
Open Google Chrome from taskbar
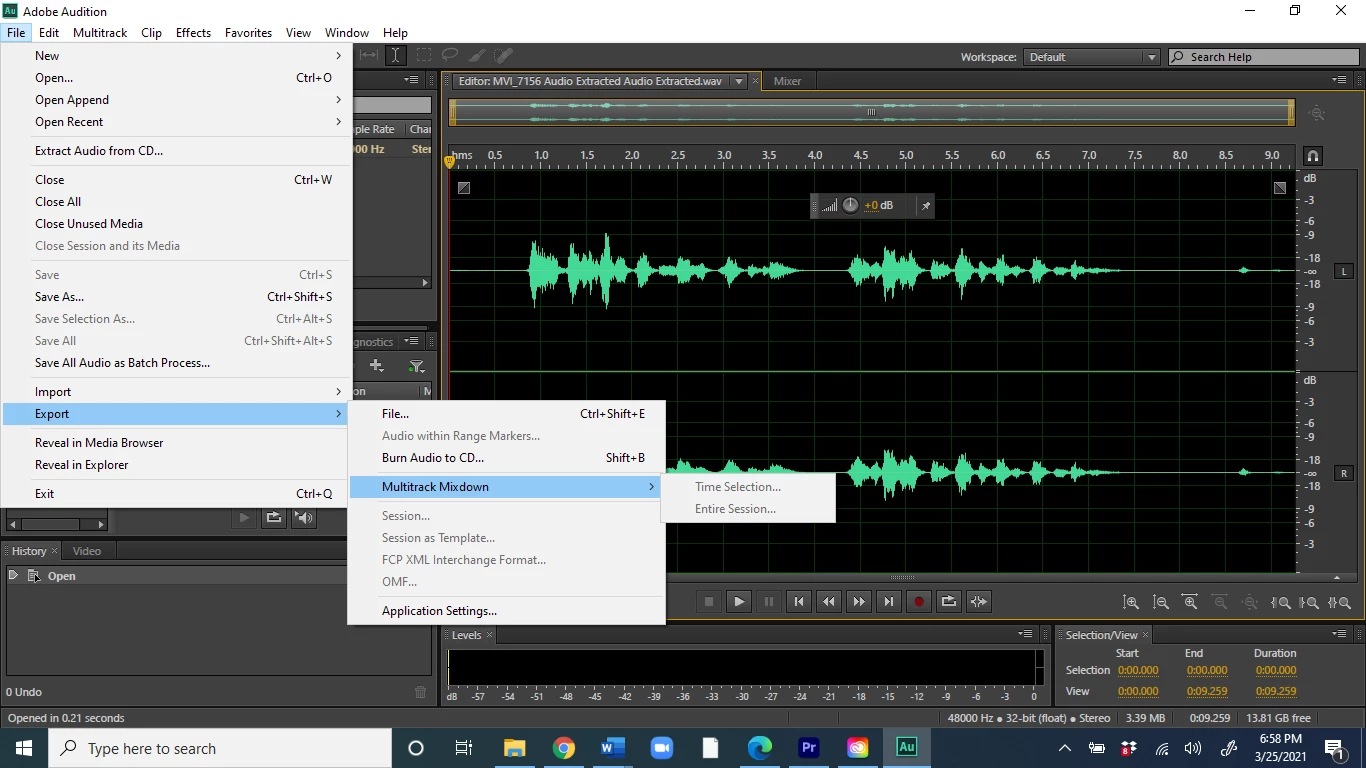point(564,748)
